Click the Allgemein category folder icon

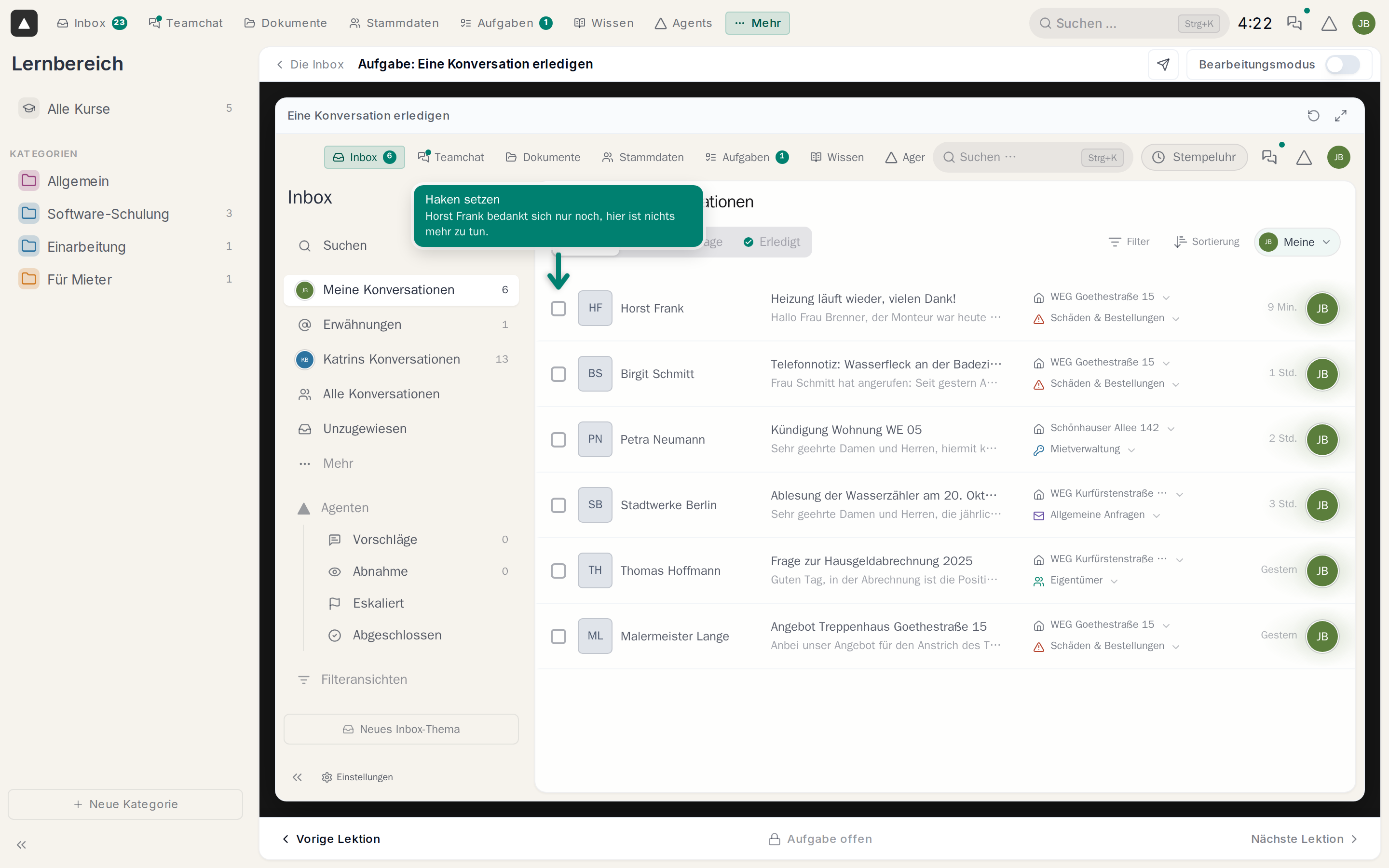[29, 181]
